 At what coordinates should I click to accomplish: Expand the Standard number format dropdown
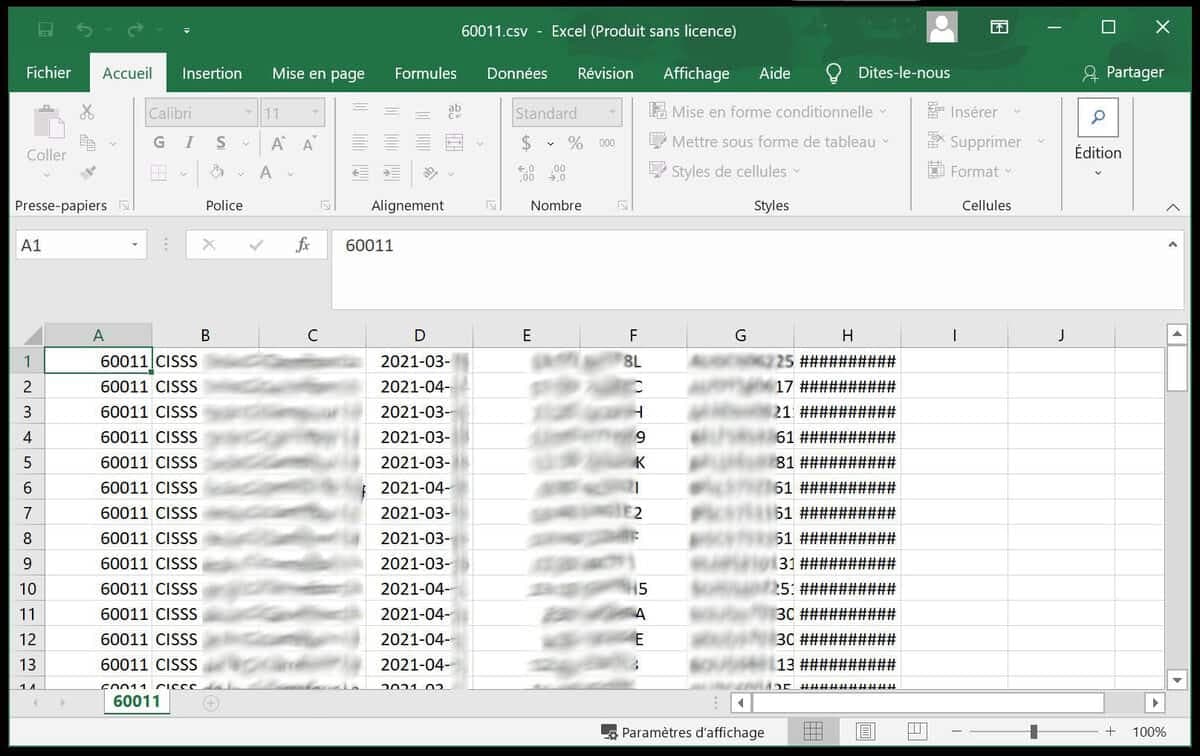point(612,113)
